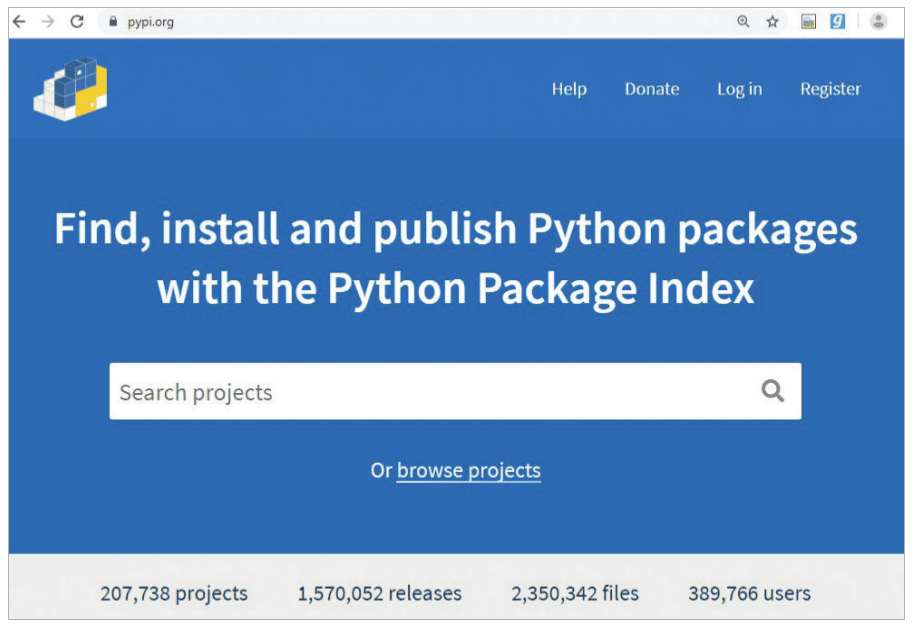
Task: Follow the browse projects link
Action: click(x=468, y=470)
